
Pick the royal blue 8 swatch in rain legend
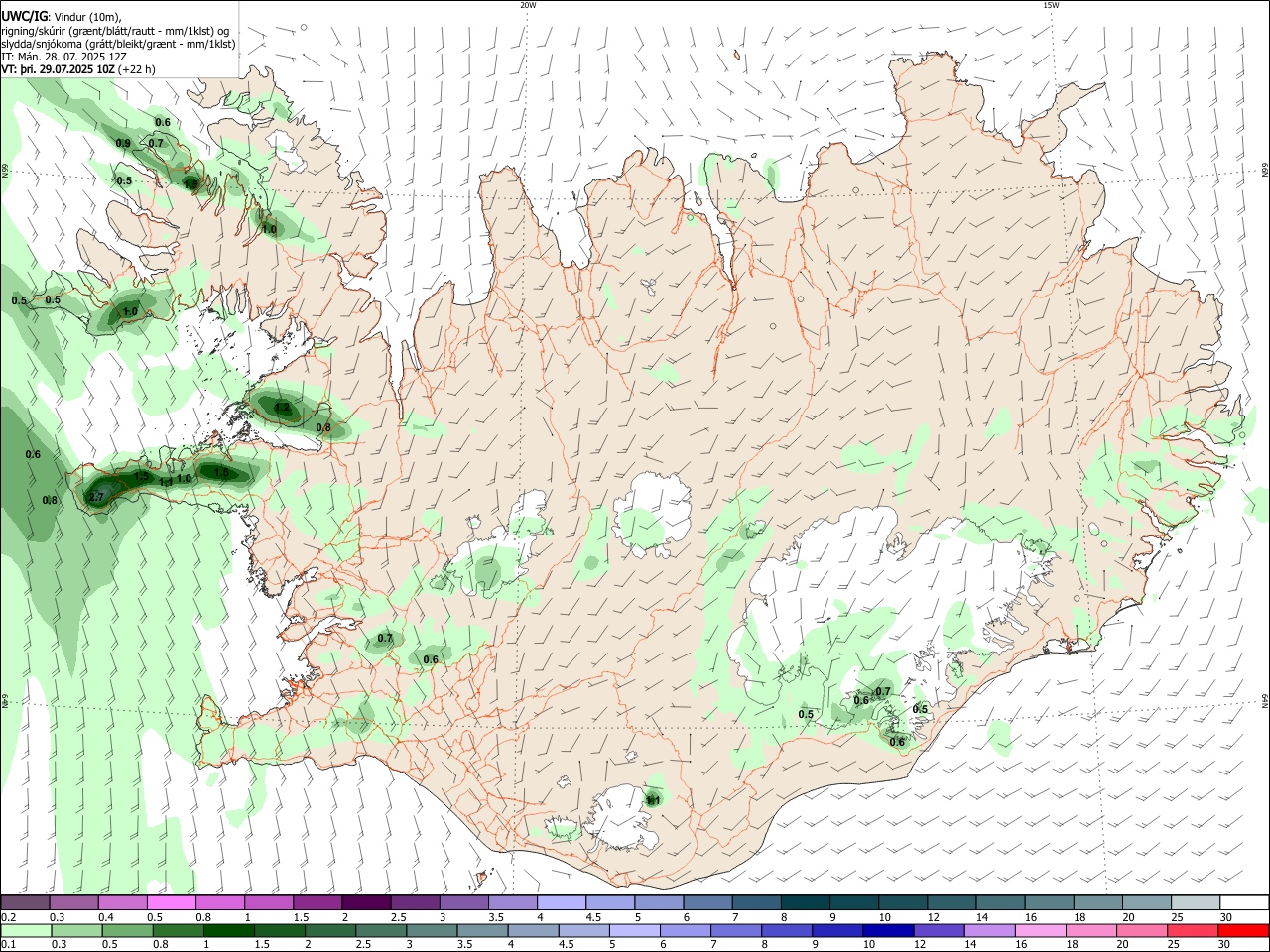coord(786,930)
